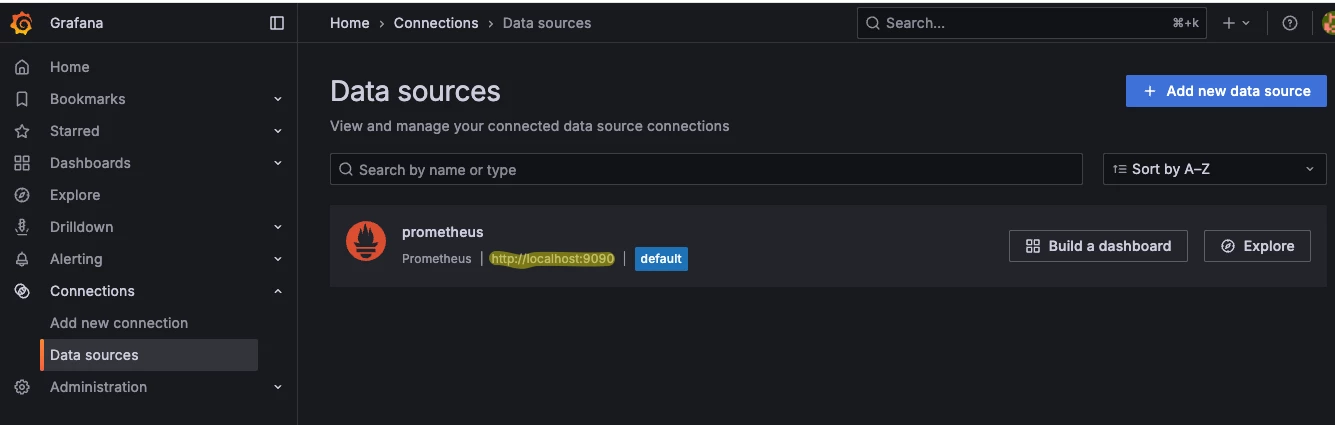Open the Sort by A–Z dropdown
Image resolution: width=1335 pixels, height=425 pixels.
click(x=1215, y=169)
